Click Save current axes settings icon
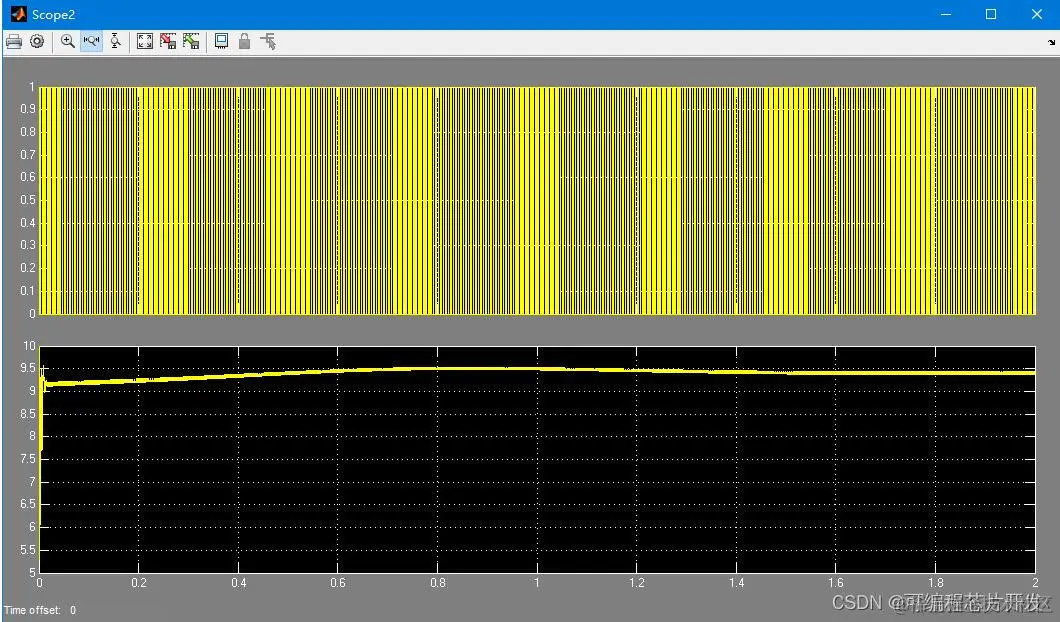 click(x=168, y=41)
